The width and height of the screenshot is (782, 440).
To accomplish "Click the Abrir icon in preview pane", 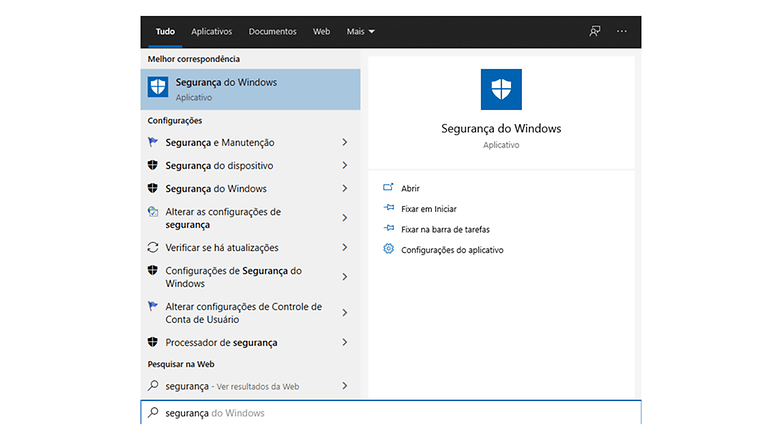I will pos(388,188).
